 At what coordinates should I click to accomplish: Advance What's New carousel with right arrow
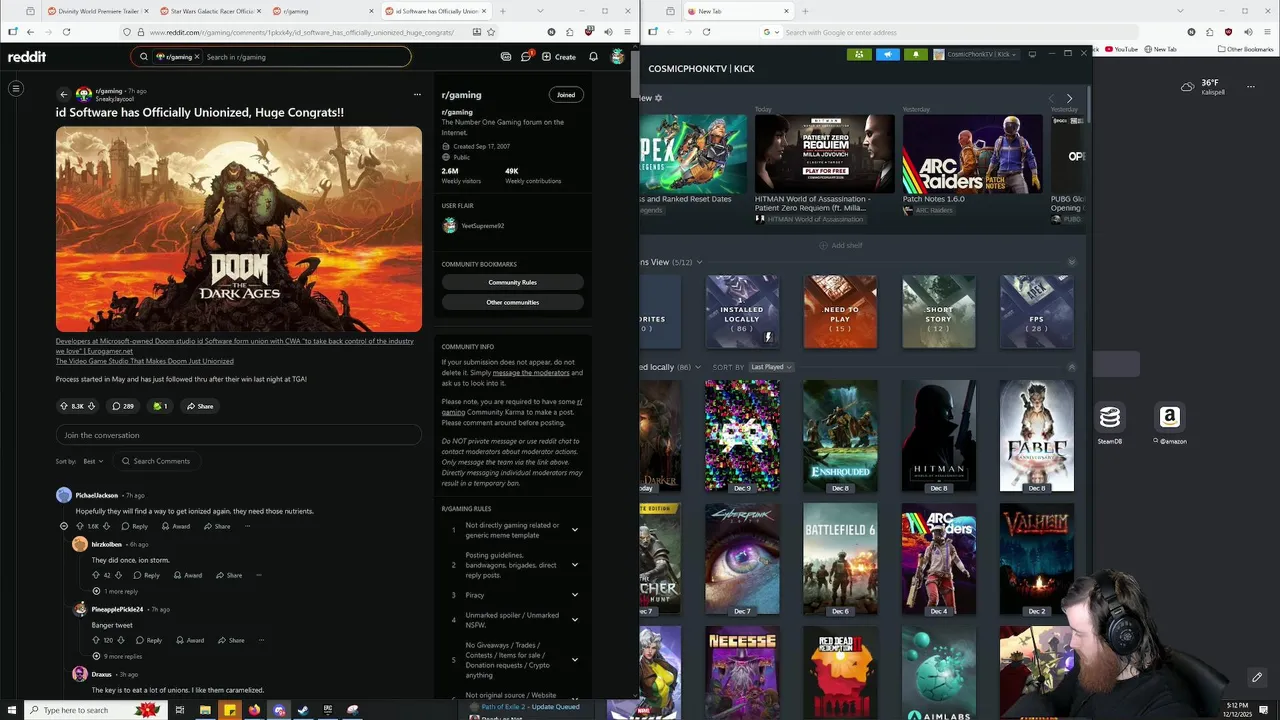(x=1069, y=98)
